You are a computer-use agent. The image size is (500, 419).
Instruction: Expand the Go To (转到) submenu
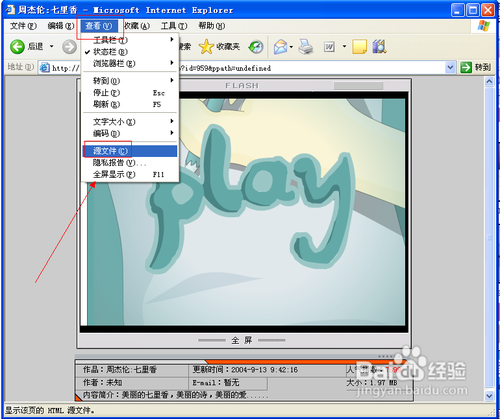130,81
